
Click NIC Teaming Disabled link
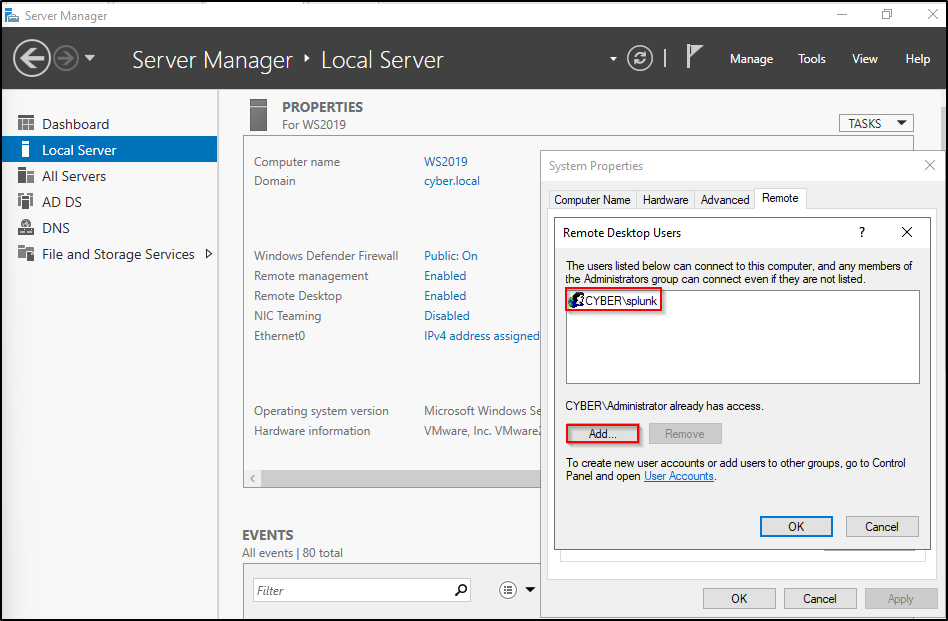point(447,316)
